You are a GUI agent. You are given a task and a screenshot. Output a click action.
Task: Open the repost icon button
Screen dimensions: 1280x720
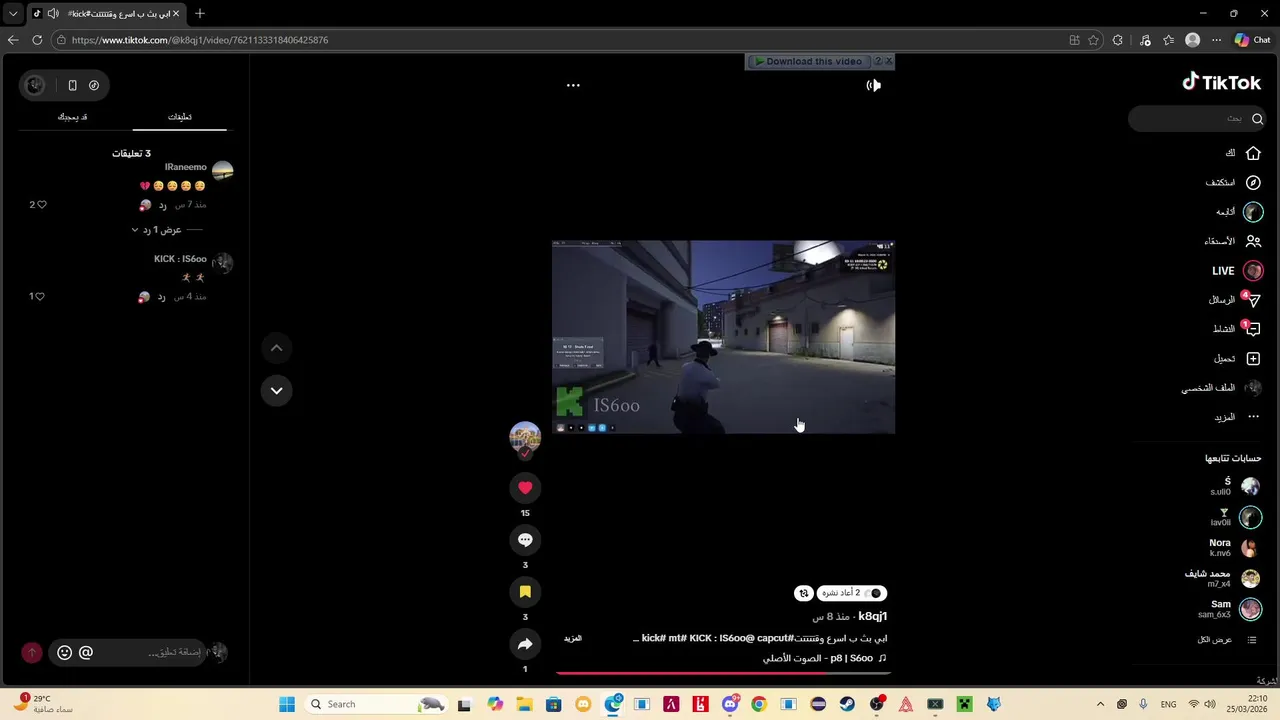pyautogui.click(x=804, y=593)
